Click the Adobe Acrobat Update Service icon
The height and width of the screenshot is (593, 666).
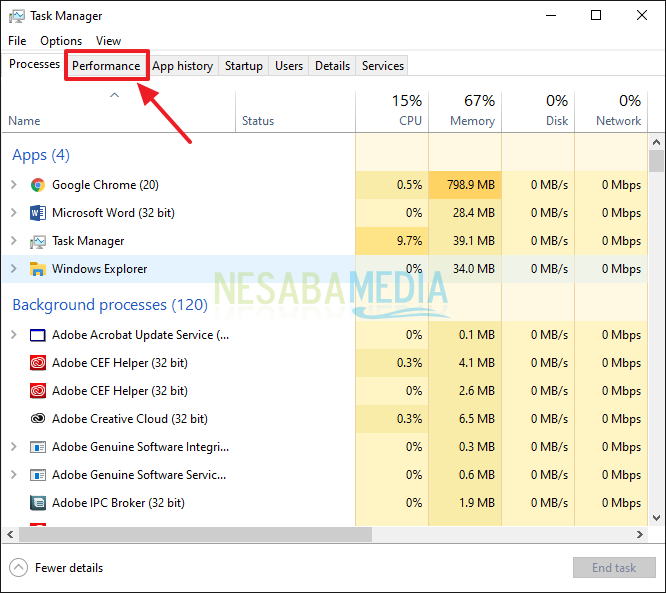coord(38,335)
